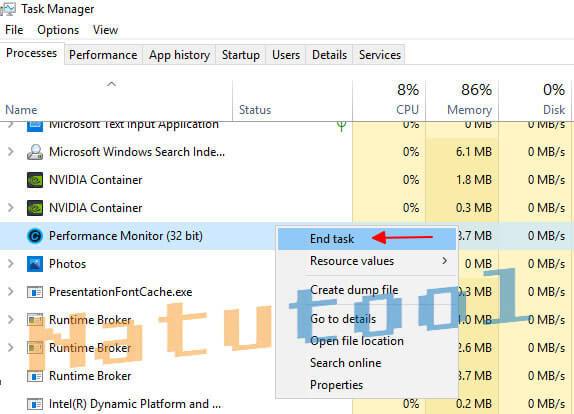Click the Microsoft Text Input Application icon
Image resolution: width=574 pixels, height=414 pixels.
click(35, 126)
